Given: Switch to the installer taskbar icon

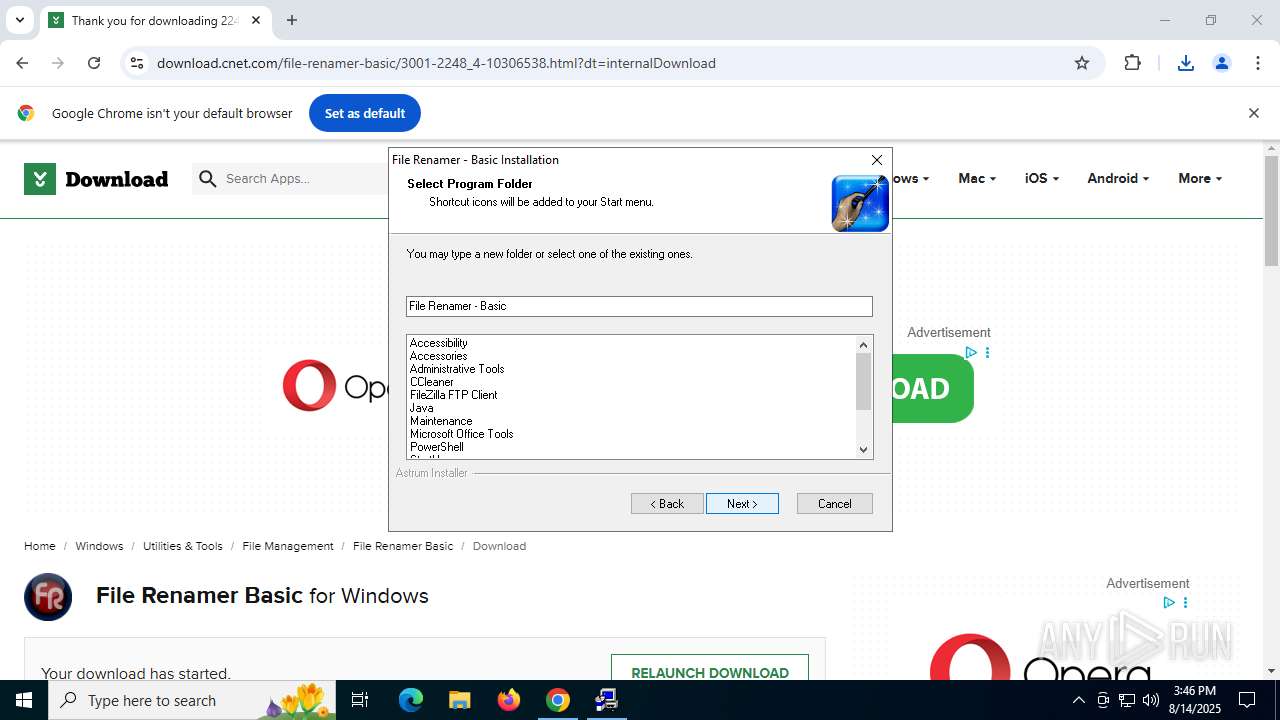Looking at the screenshot, I should click(606, 700).
